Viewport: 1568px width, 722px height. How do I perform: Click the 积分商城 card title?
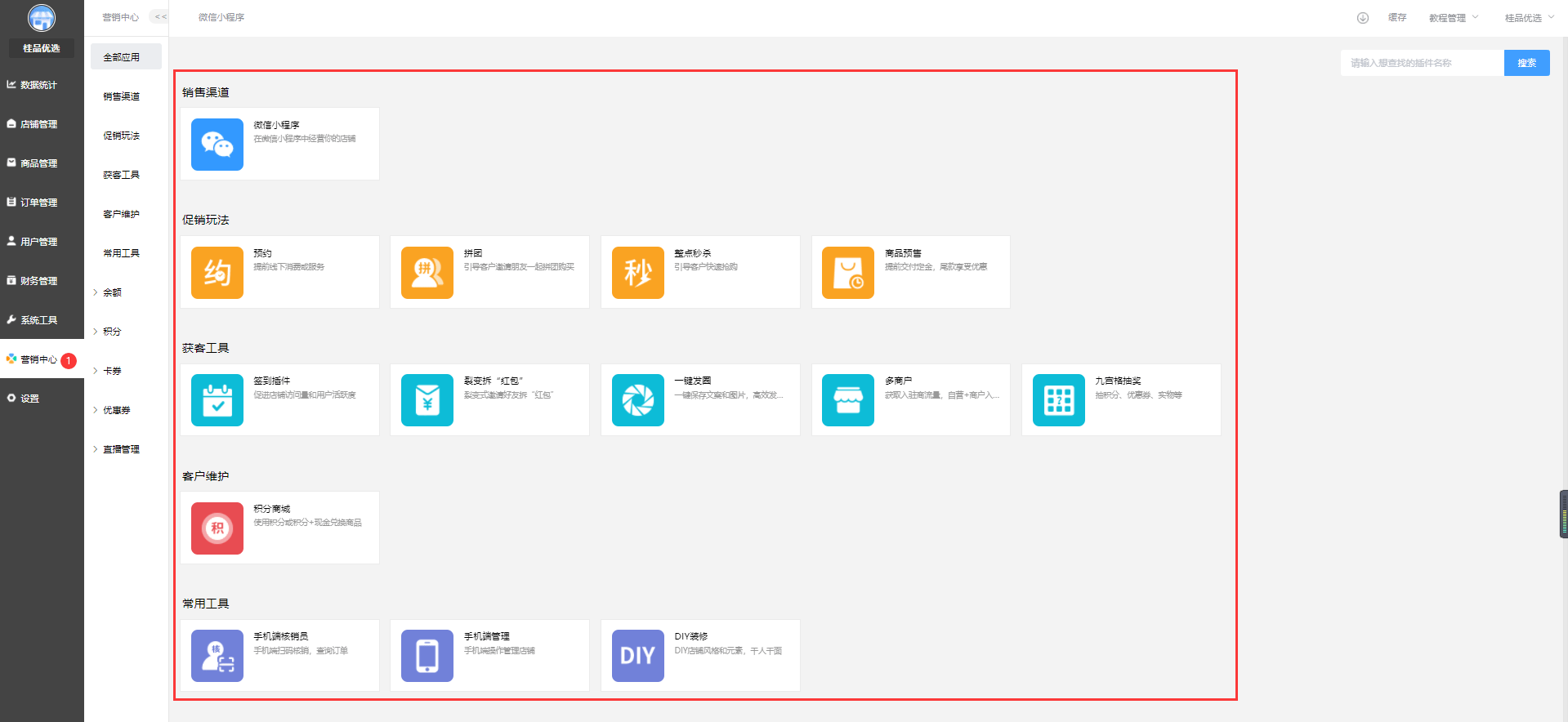pos(271,509)
